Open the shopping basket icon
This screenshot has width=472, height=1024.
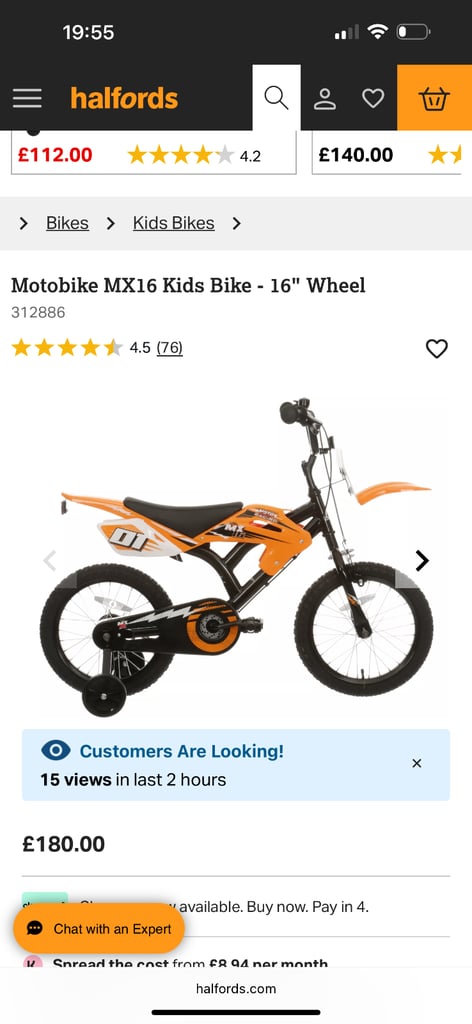pos(434,98)
